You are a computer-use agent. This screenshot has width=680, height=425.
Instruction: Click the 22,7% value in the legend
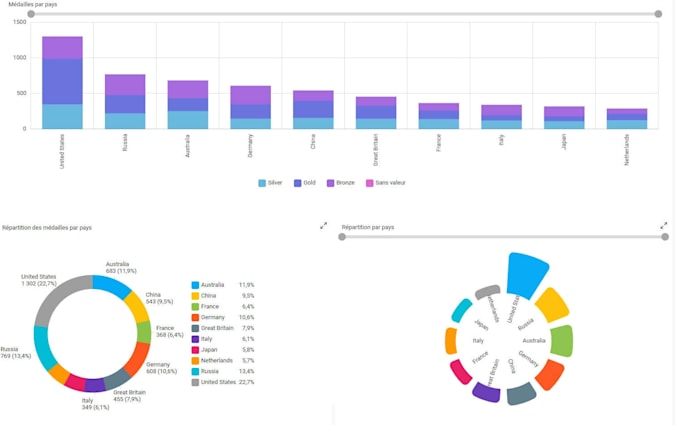246,382
